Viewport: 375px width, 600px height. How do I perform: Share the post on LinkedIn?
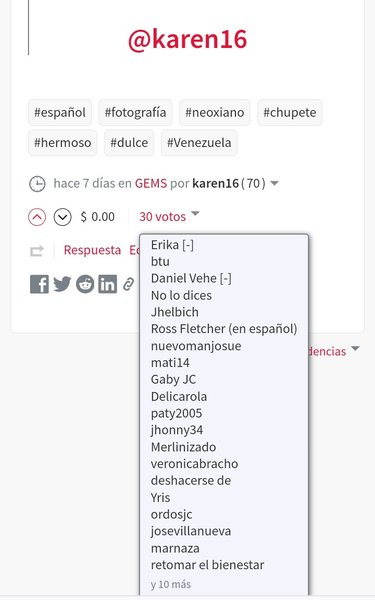tap(108, 284)
